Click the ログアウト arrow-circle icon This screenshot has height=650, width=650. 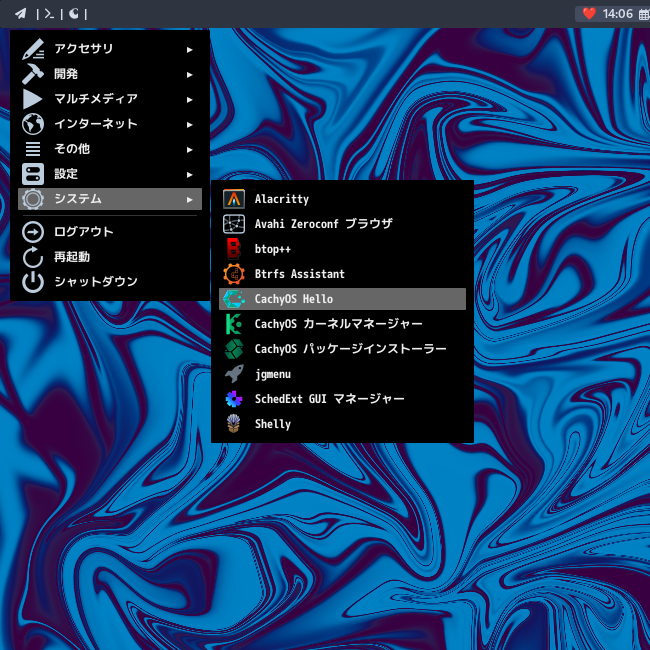tap(33, 232)
